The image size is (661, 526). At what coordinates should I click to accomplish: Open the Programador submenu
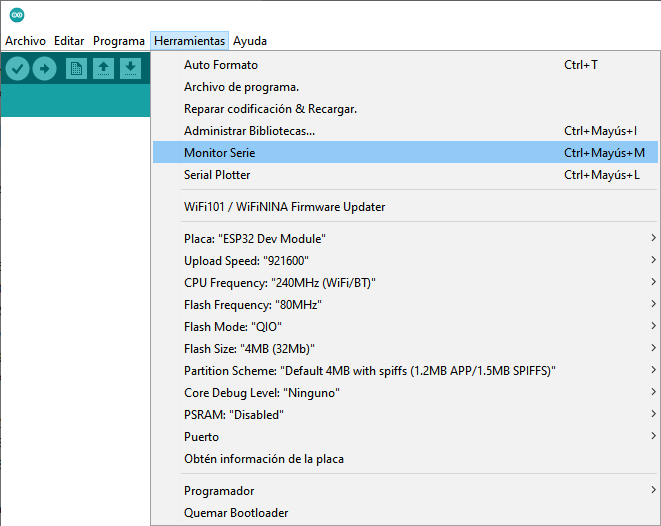(405, 491)
